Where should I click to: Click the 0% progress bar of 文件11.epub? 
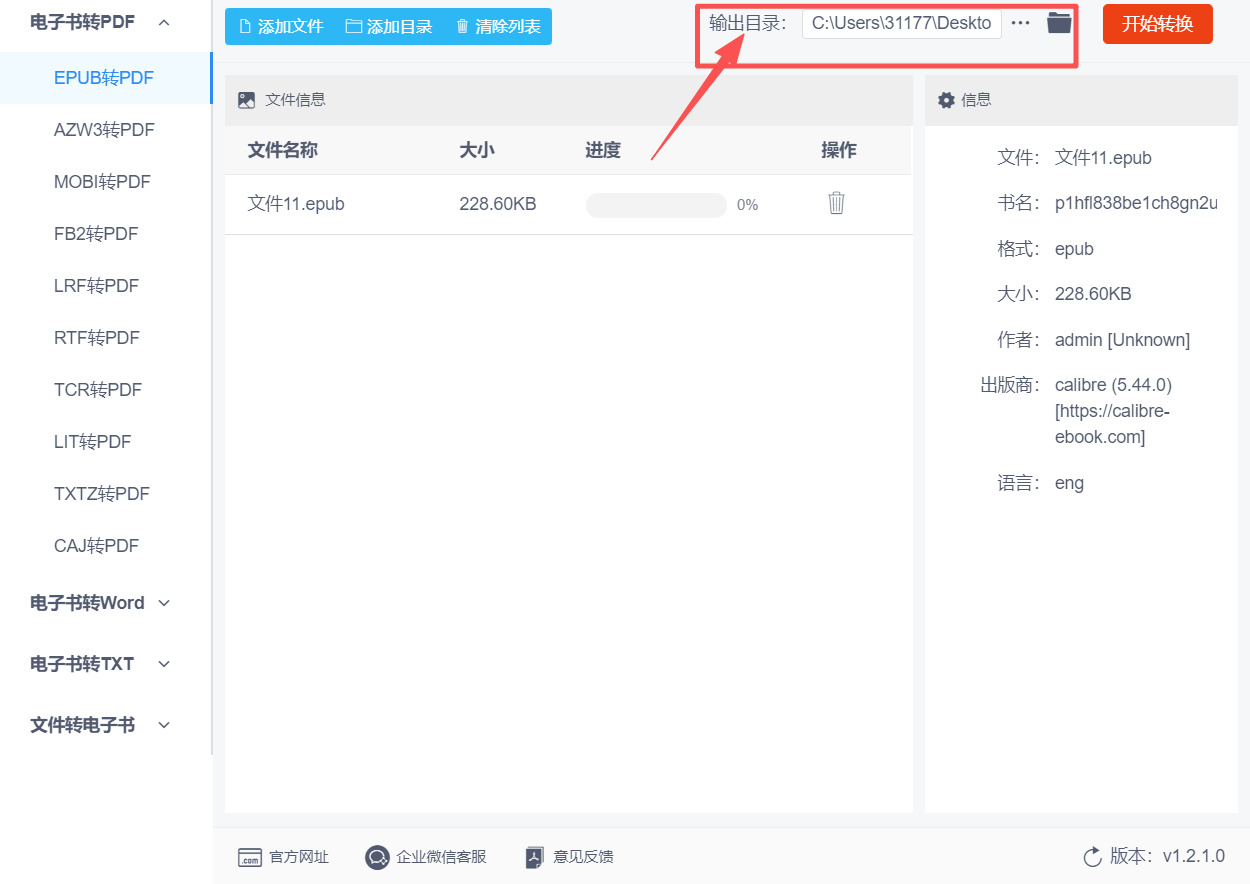point(656,204)
